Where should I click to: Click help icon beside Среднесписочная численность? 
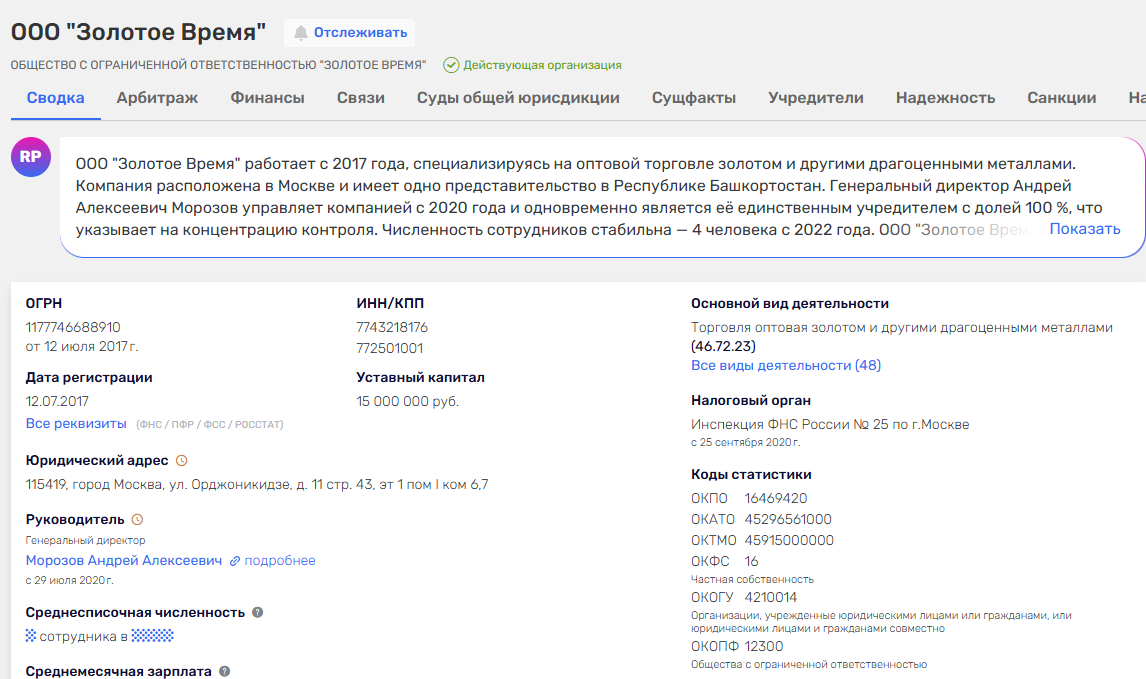tap(257, 612)
